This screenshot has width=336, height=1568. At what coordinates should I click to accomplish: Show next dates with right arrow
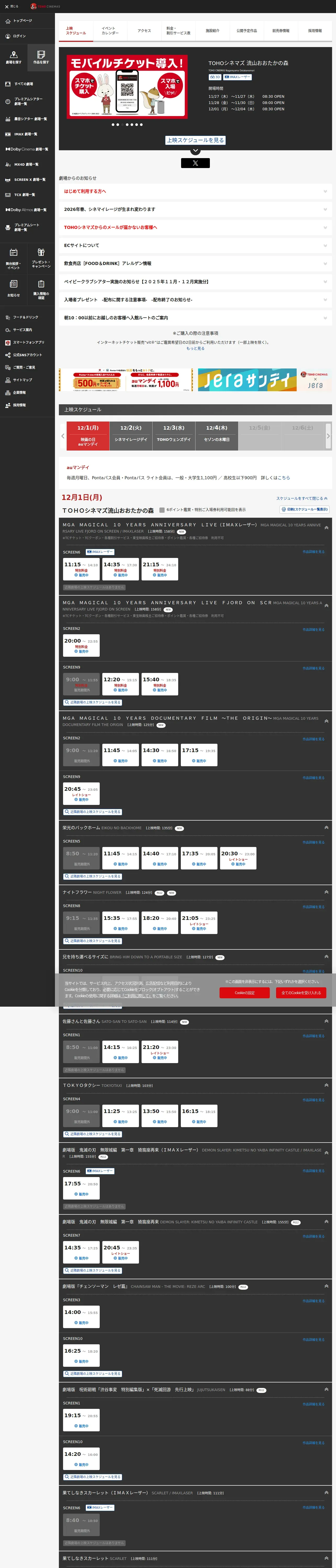pyautogui.click(x=328, y=436)
